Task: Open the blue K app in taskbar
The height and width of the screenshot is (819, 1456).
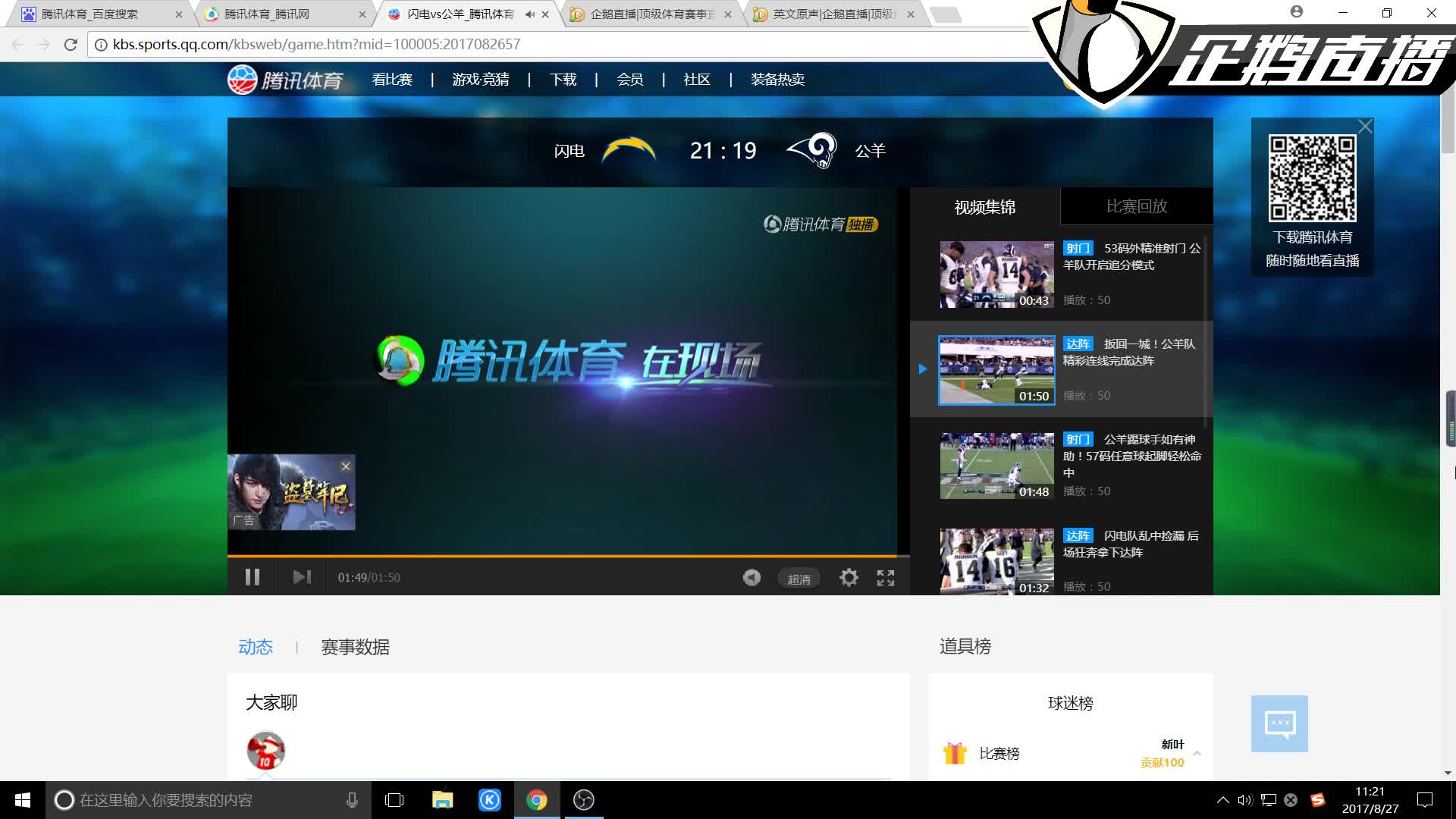Action: click(x=490, y=800)
